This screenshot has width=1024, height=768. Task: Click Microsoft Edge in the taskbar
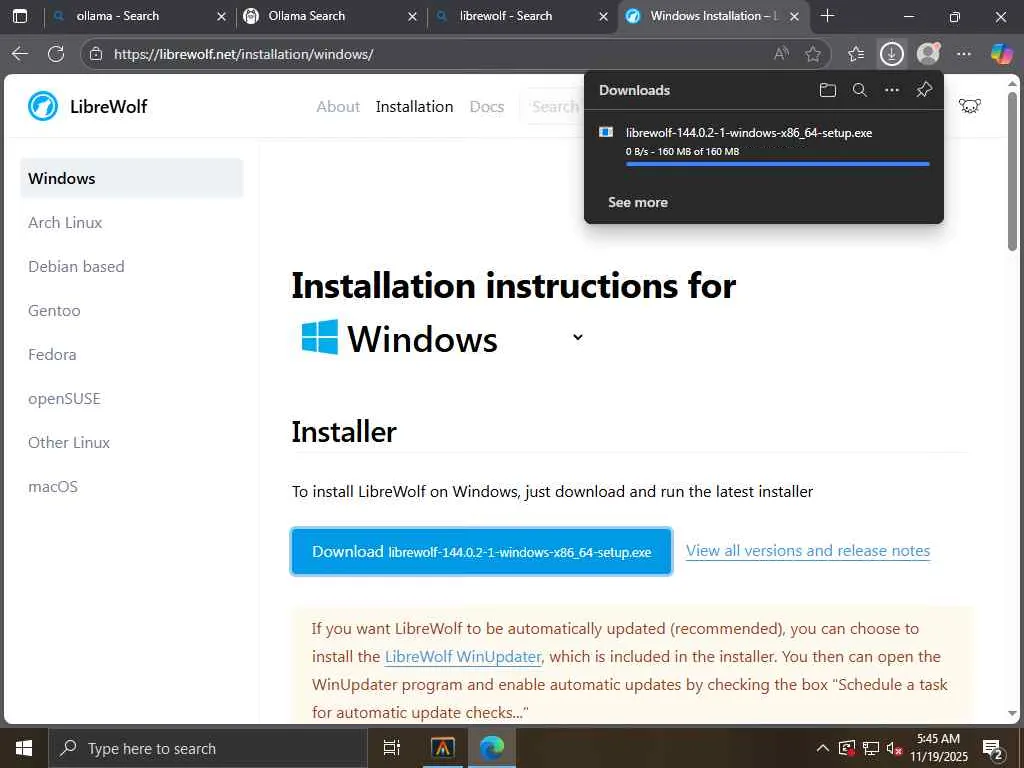click(492, 748)
